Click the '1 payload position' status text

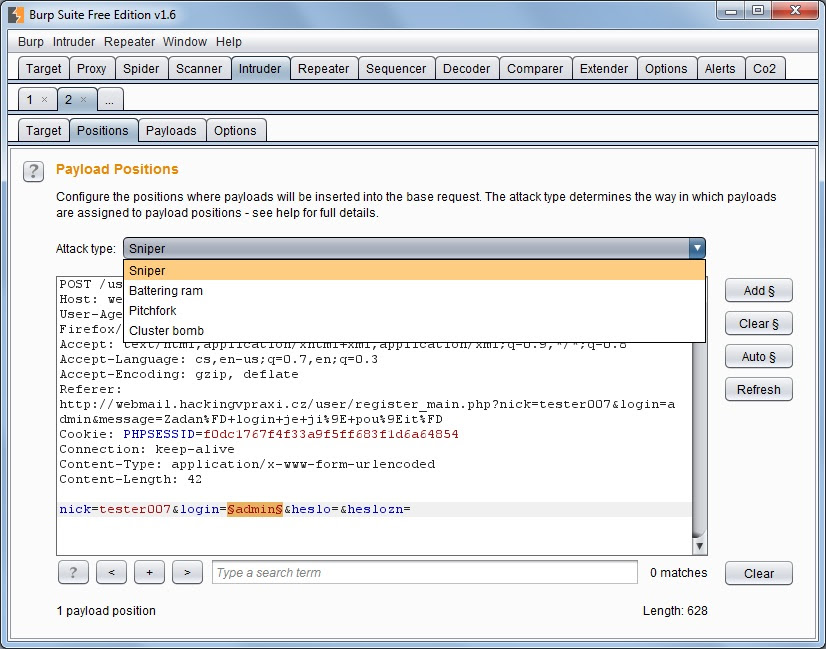tap(106, 611)
